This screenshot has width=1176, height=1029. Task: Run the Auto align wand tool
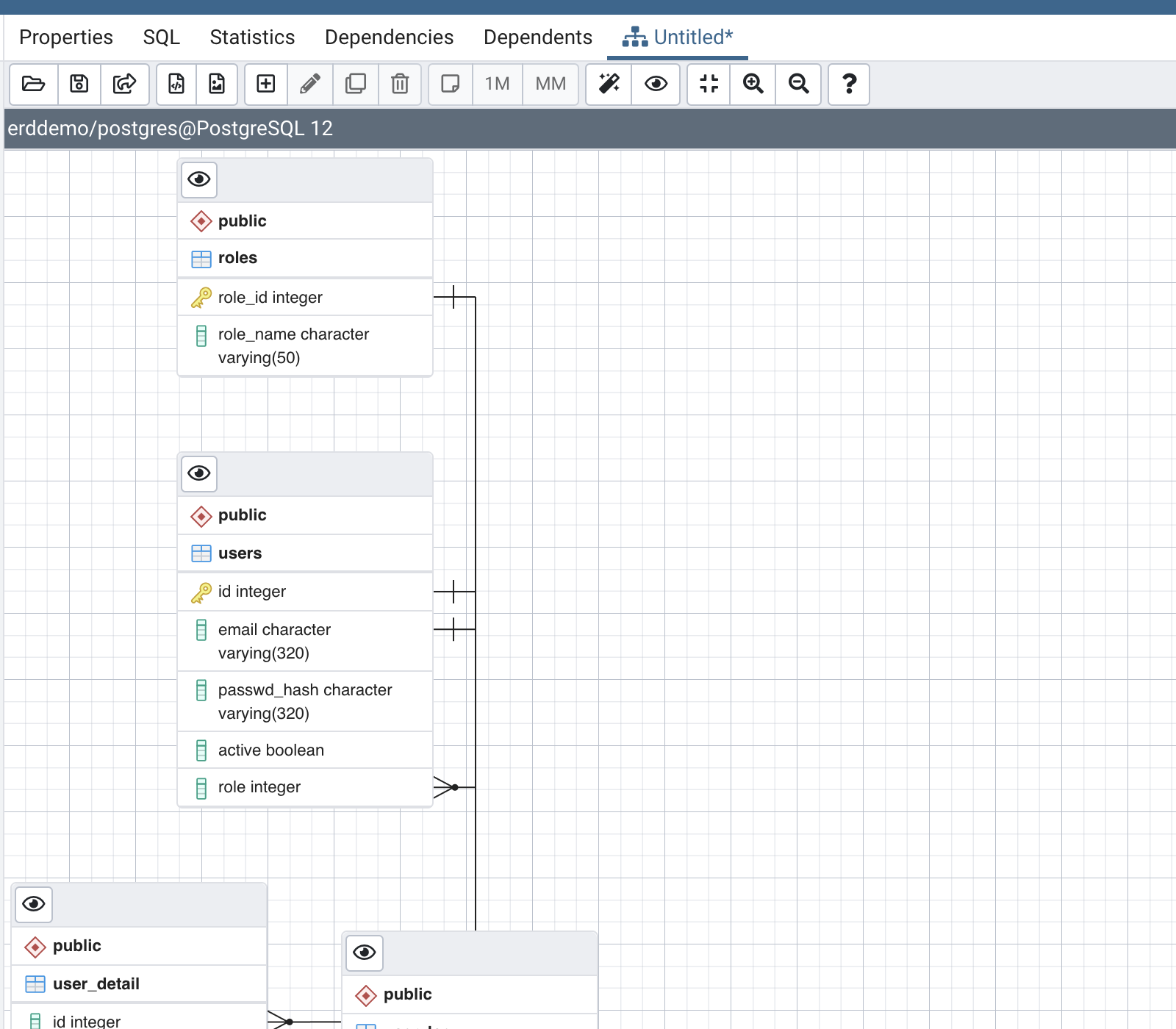[x=609, y=84]
